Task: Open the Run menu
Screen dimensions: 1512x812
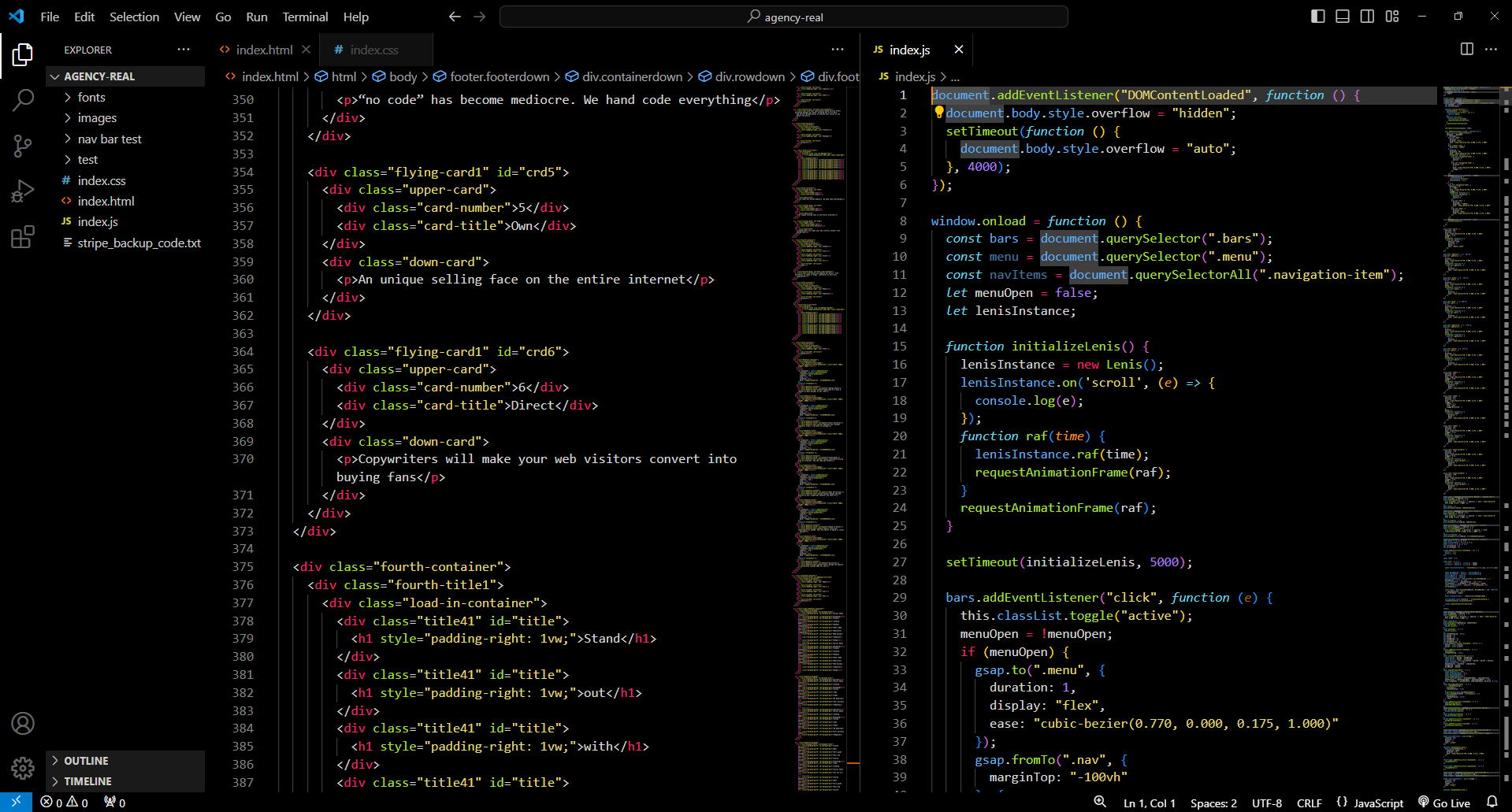Action: tap(257, 17)
